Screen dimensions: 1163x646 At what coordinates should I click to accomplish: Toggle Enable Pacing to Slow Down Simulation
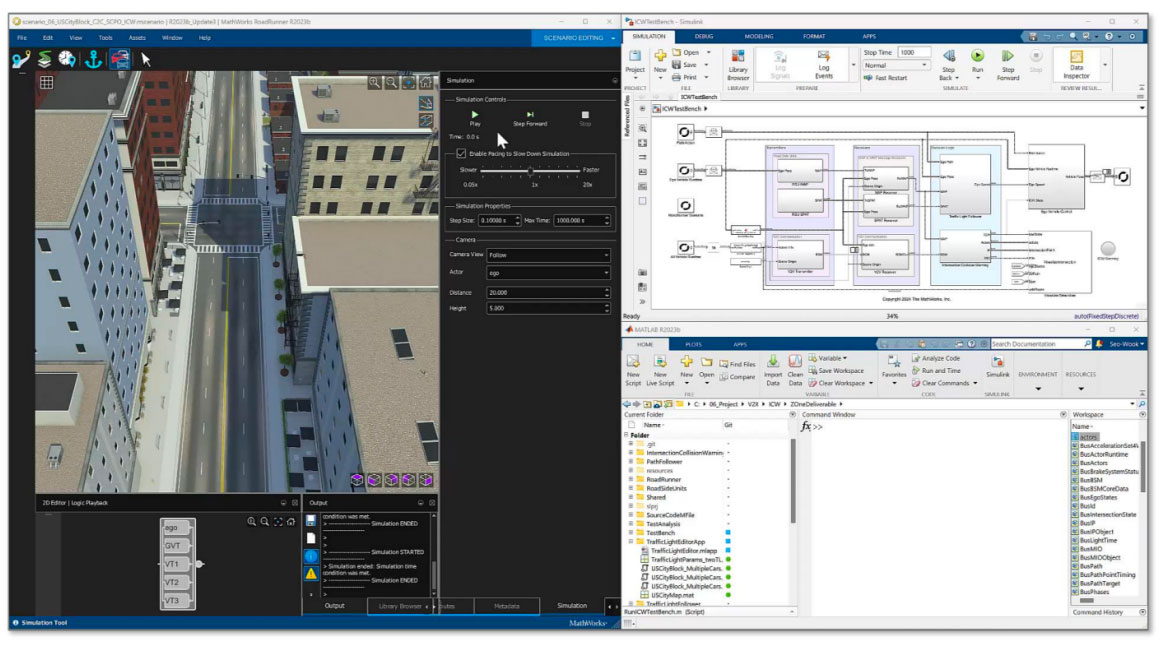[461, 154]
